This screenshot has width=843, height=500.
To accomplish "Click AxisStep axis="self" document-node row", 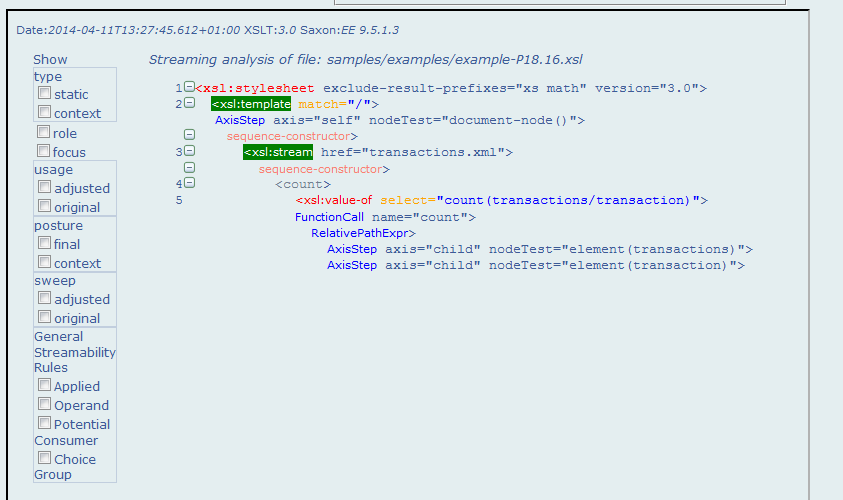I will 400,120.
